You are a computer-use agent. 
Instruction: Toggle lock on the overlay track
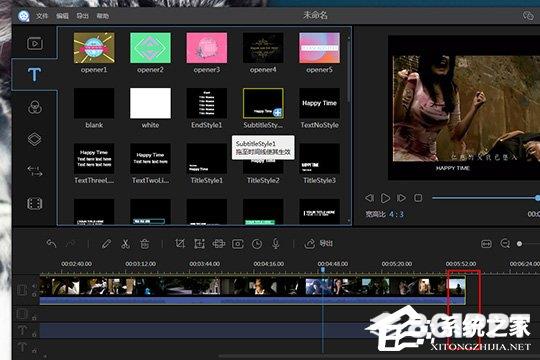pyautogui.click(x=34, y=318)
